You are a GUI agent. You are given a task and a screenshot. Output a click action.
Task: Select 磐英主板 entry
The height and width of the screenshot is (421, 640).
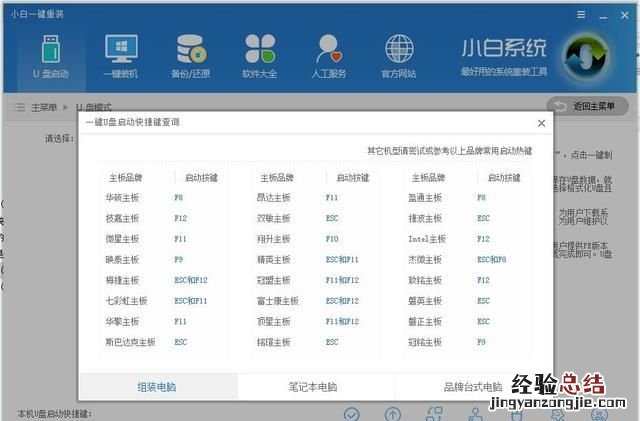425,301
